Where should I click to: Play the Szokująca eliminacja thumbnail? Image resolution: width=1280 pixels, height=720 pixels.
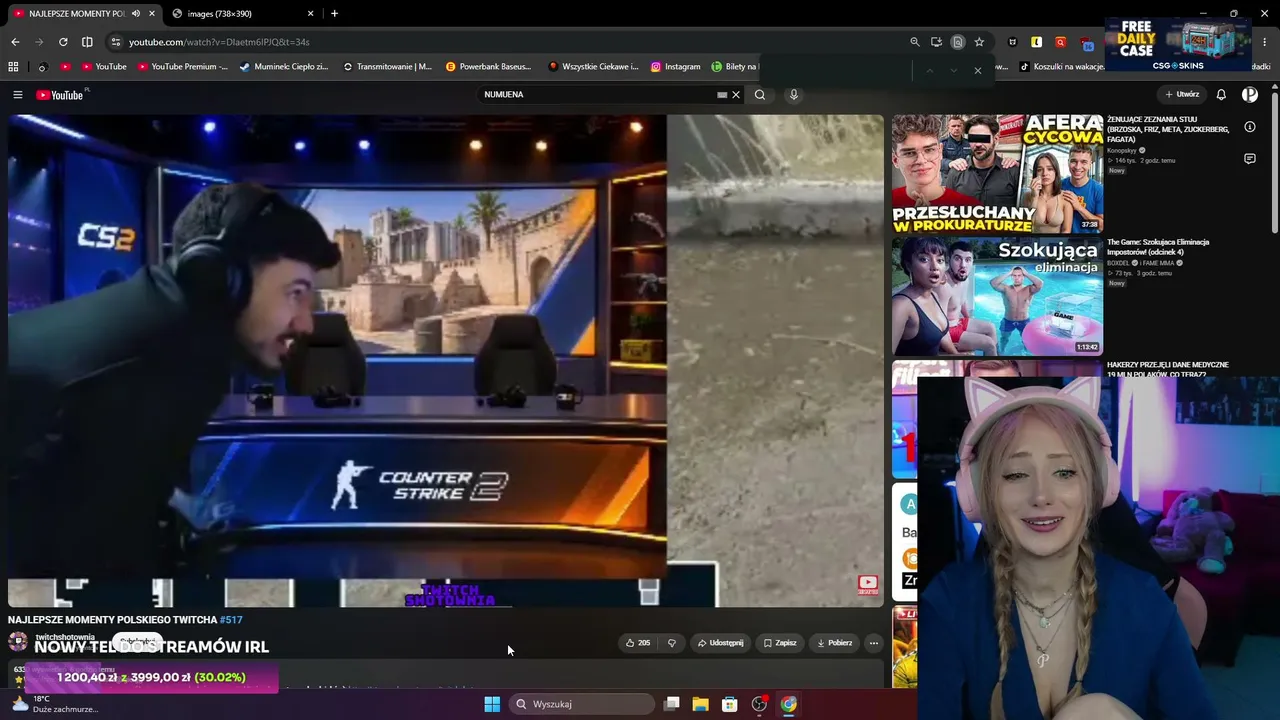(997, 296)
